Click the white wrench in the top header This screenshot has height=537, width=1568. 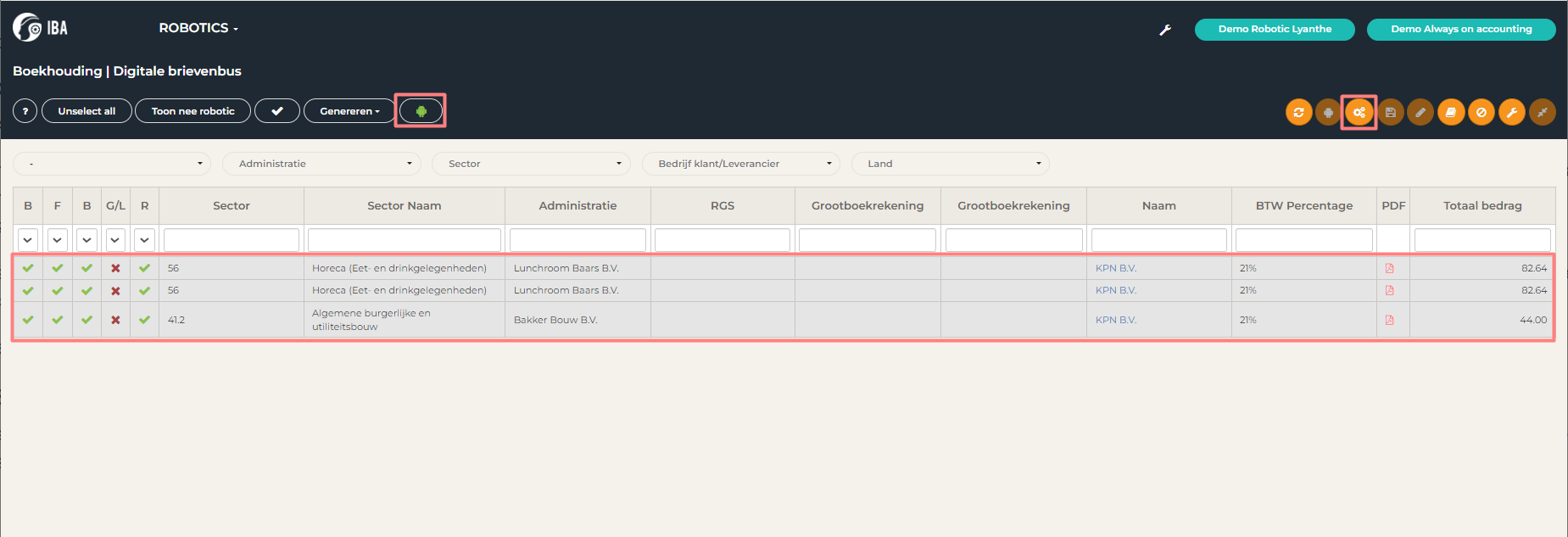coord(1165,30)
